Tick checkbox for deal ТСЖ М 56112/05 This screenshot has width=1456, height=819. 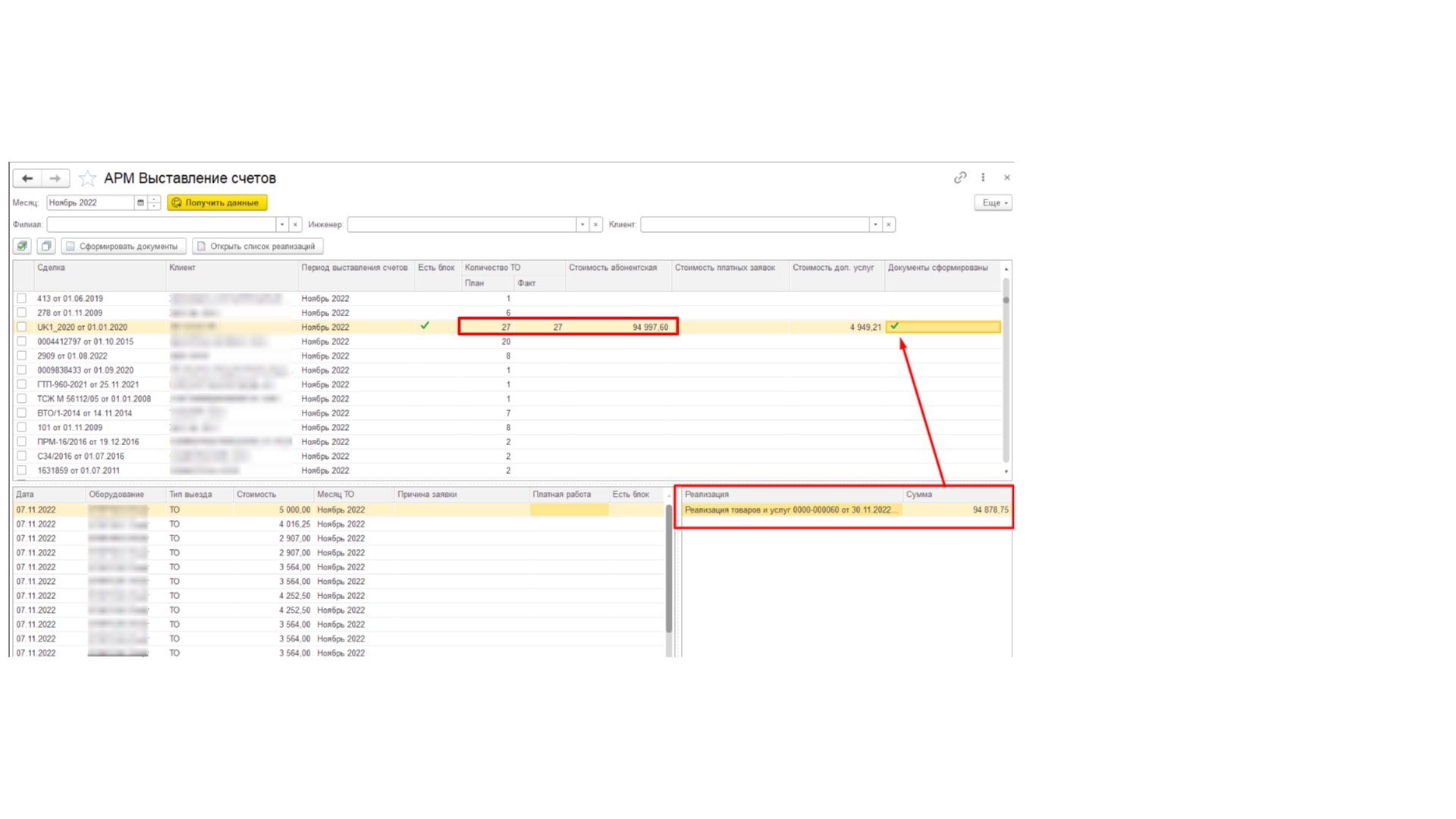(x=22, y=399)
